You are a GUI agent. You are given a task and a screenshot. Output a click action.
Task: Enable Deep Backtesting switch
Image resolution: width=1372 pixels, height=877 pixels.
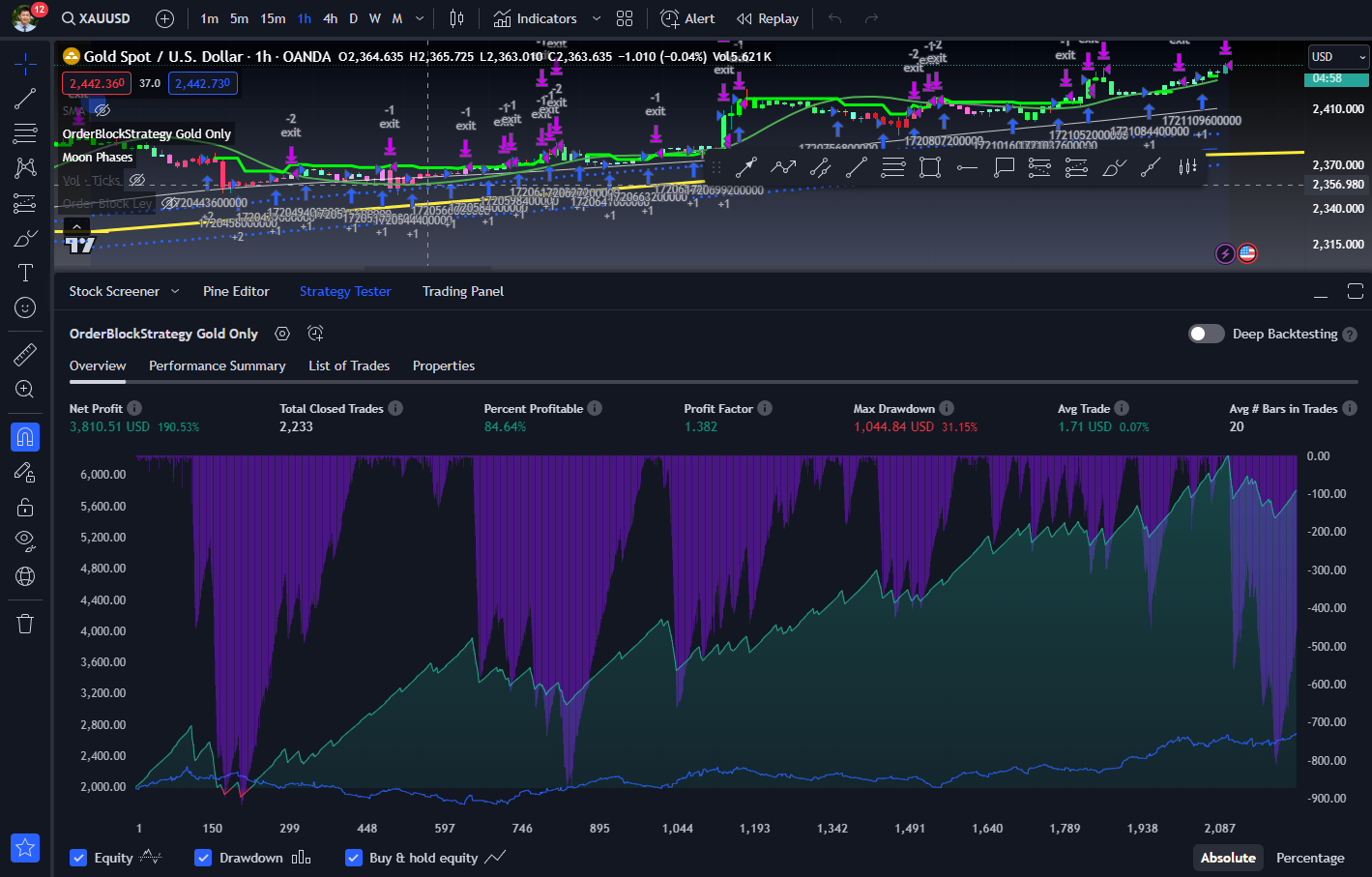[1206, 334]
